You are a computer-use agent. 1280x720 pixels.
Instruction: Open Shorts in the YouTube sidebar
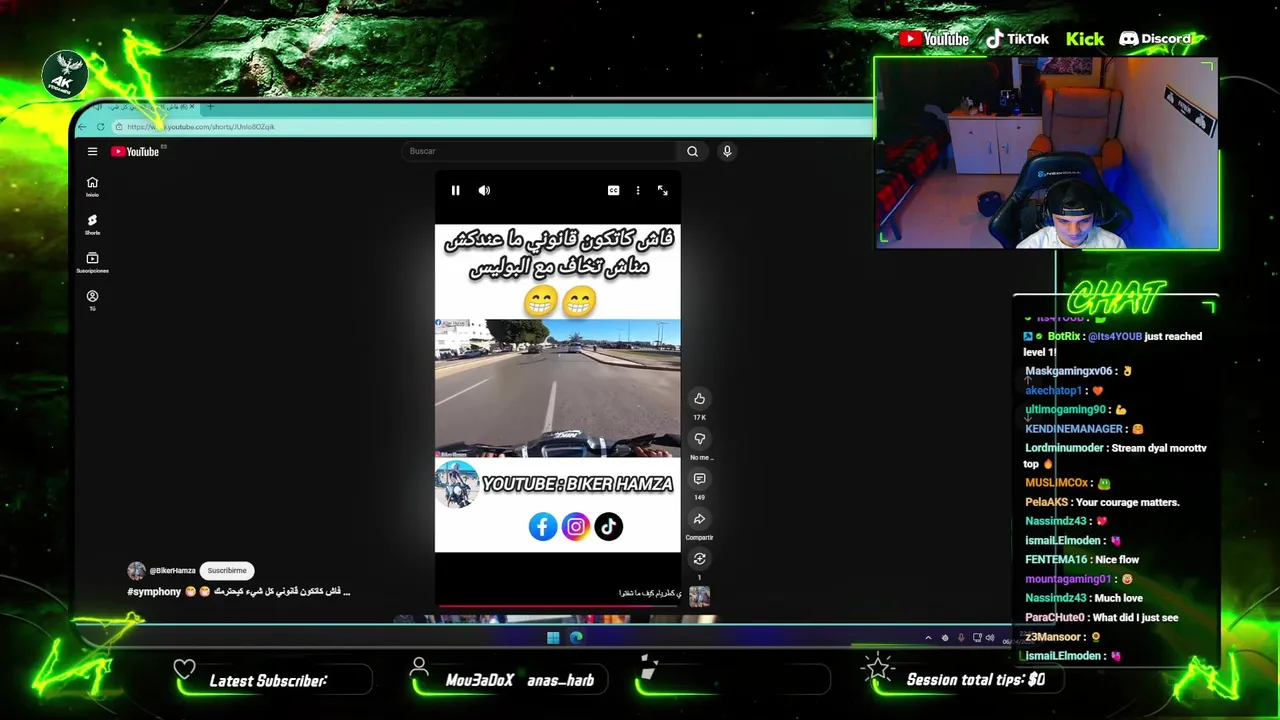92,224
